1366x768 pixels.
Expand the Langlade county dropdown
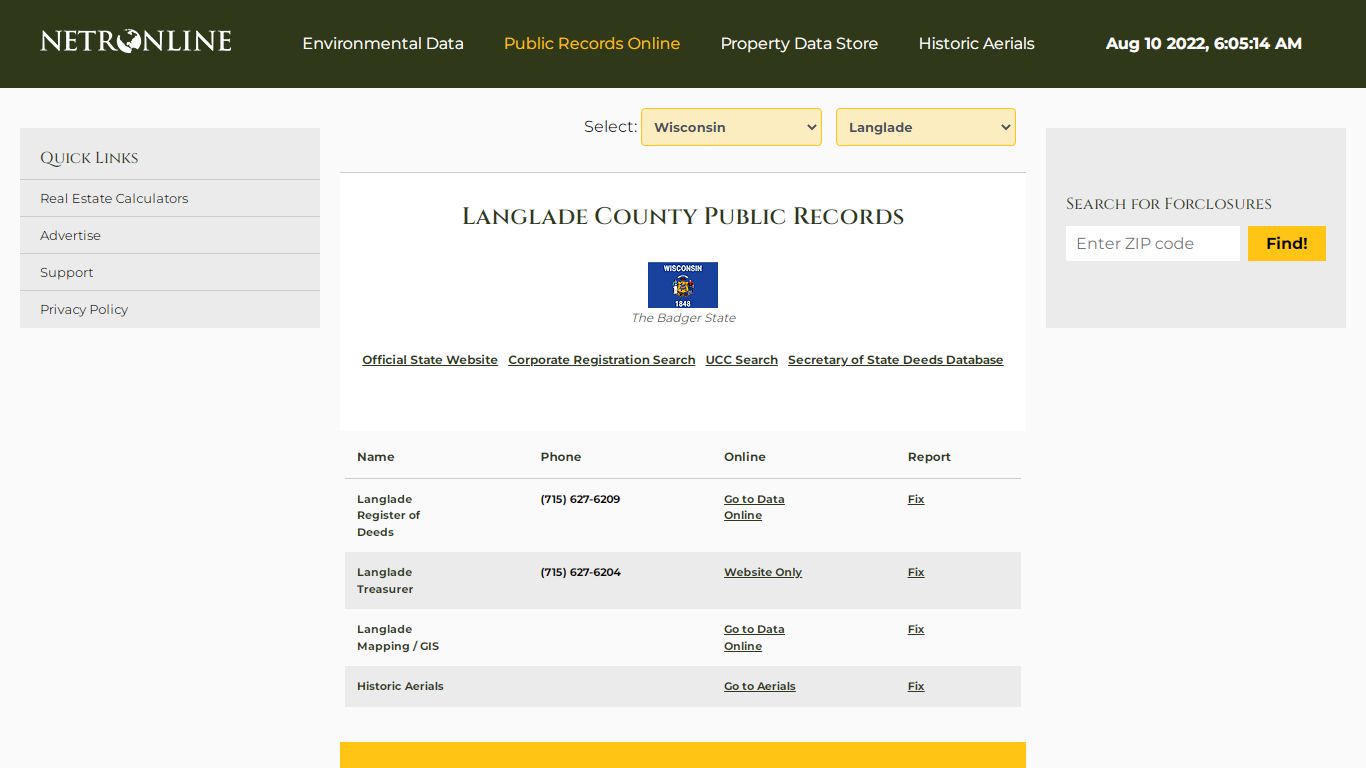[x=926, y=127]
